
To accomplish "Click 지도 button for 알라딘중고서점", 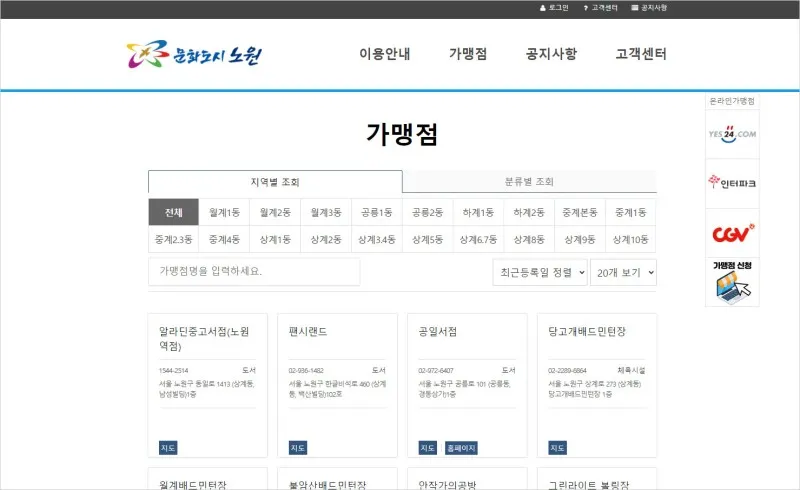I will [168, 447].
